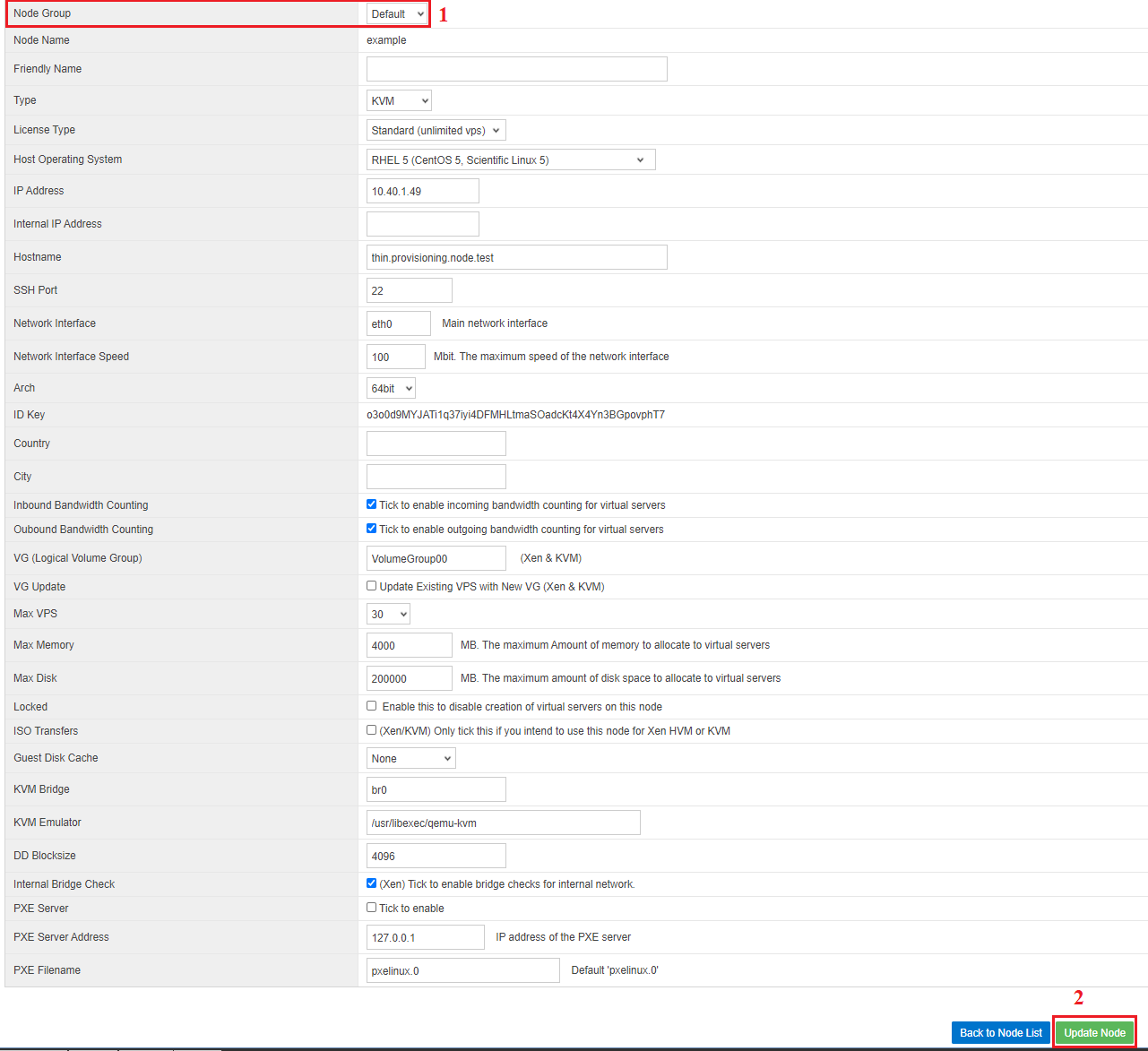Go Back to Node List

(1001, 1033)
